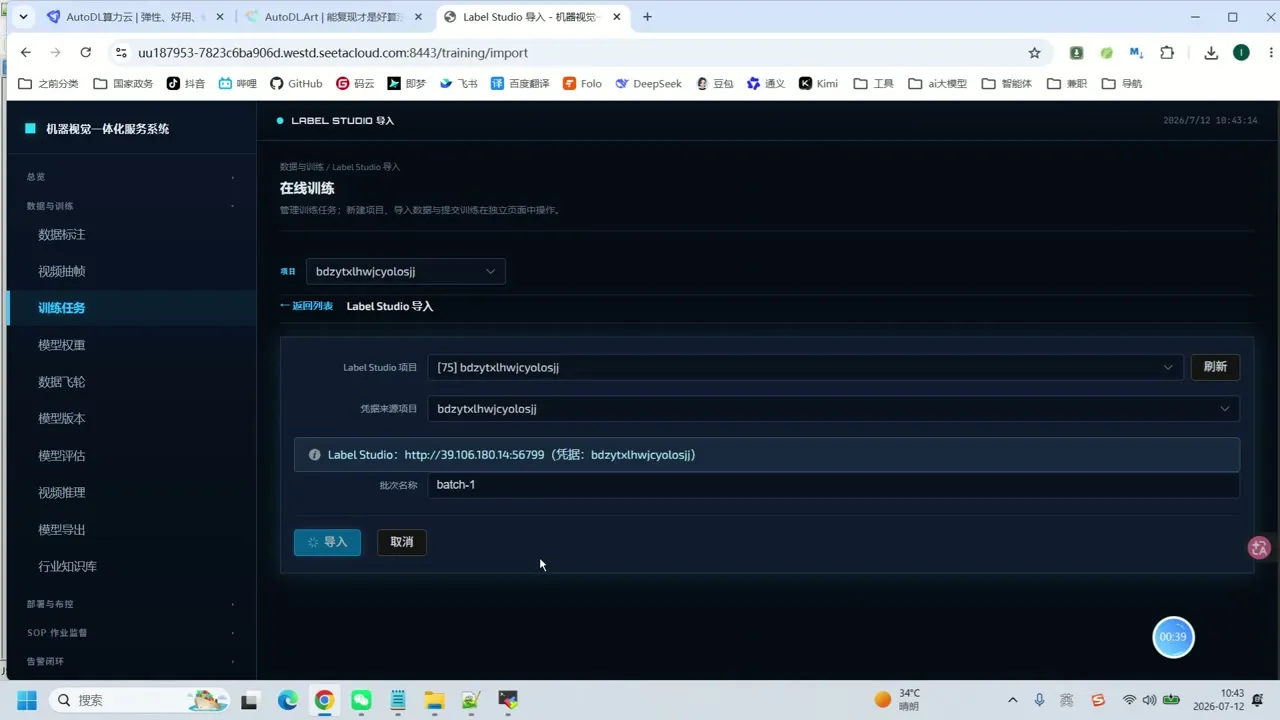Select 模型权重 in the sidebar

click(x=62, y=345)
